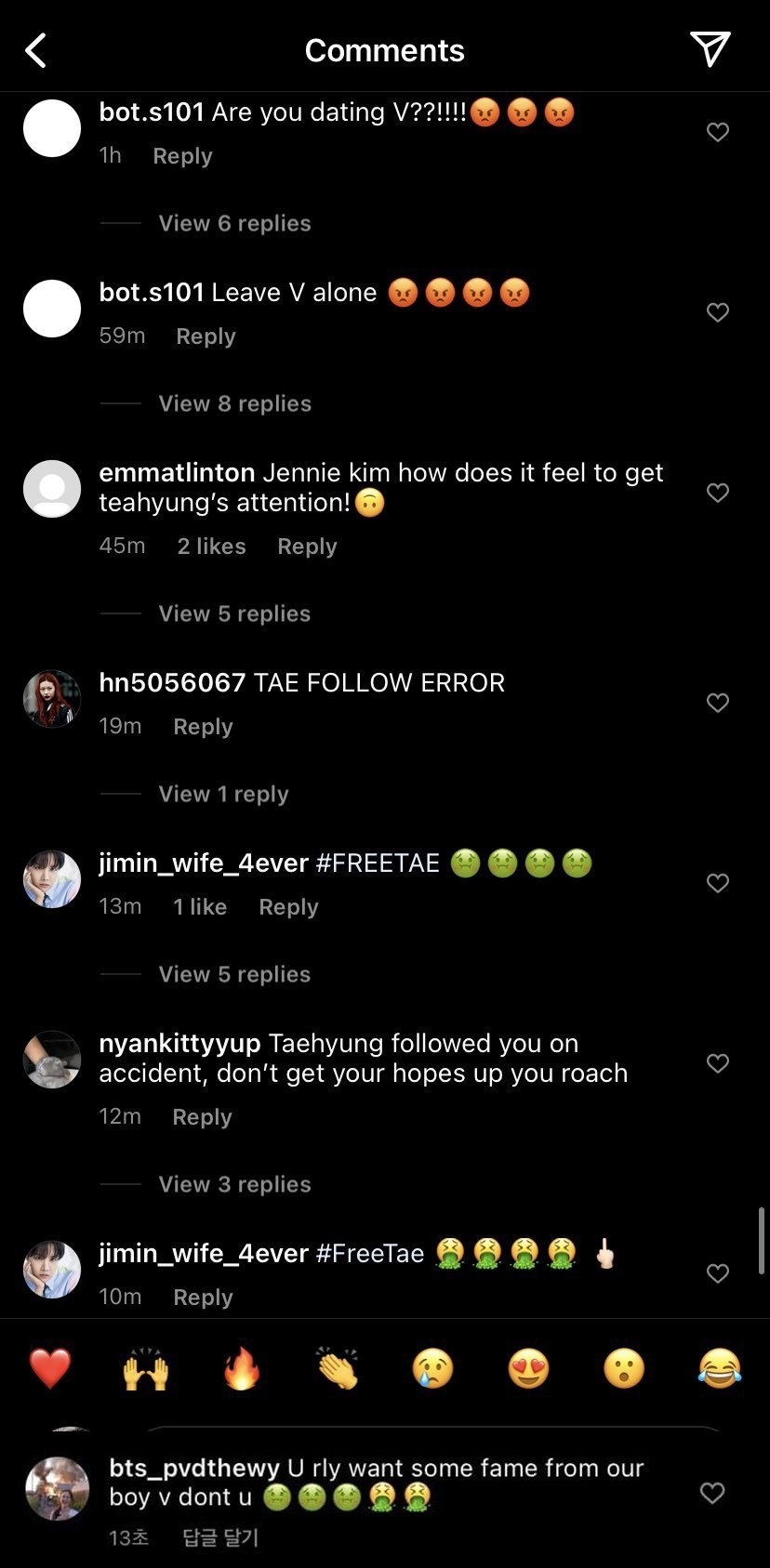770x1568 pixels.
Task: Expand 'View 6 replies' under the first comment
Action: point(234,223)
